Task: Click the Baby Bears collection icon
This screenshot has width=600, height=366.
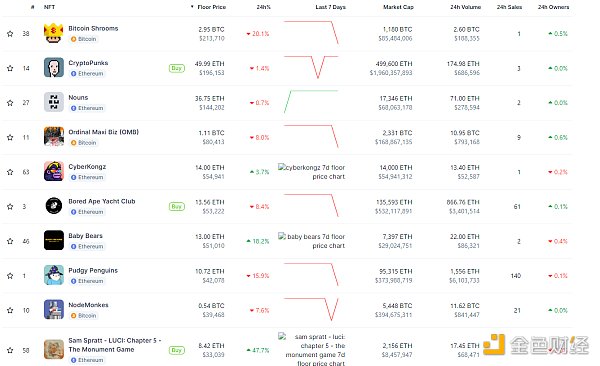Action: click(x=54, y=240)
